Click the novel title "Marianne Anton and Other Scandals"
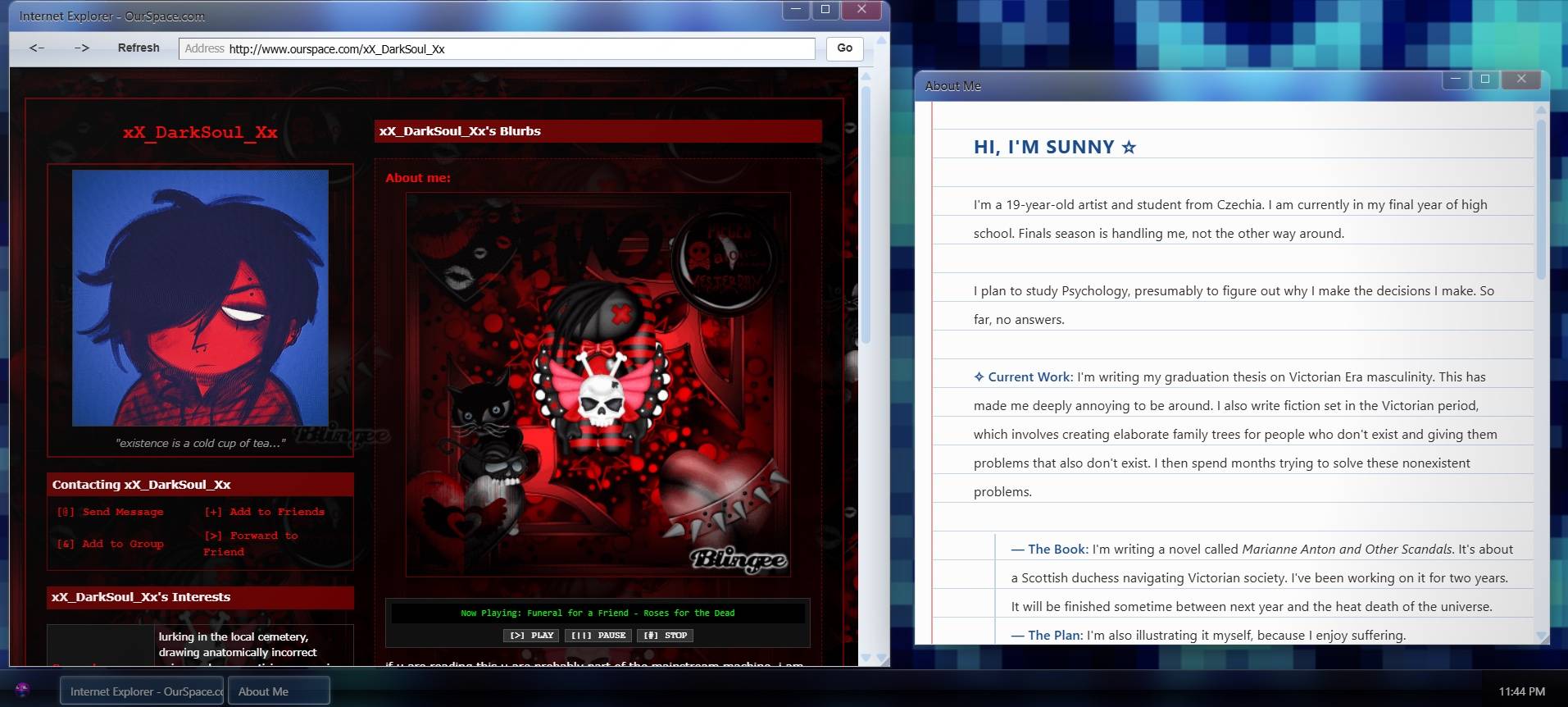The width and height of the screenshot is (1568, 707). [x=1347, y=550]
